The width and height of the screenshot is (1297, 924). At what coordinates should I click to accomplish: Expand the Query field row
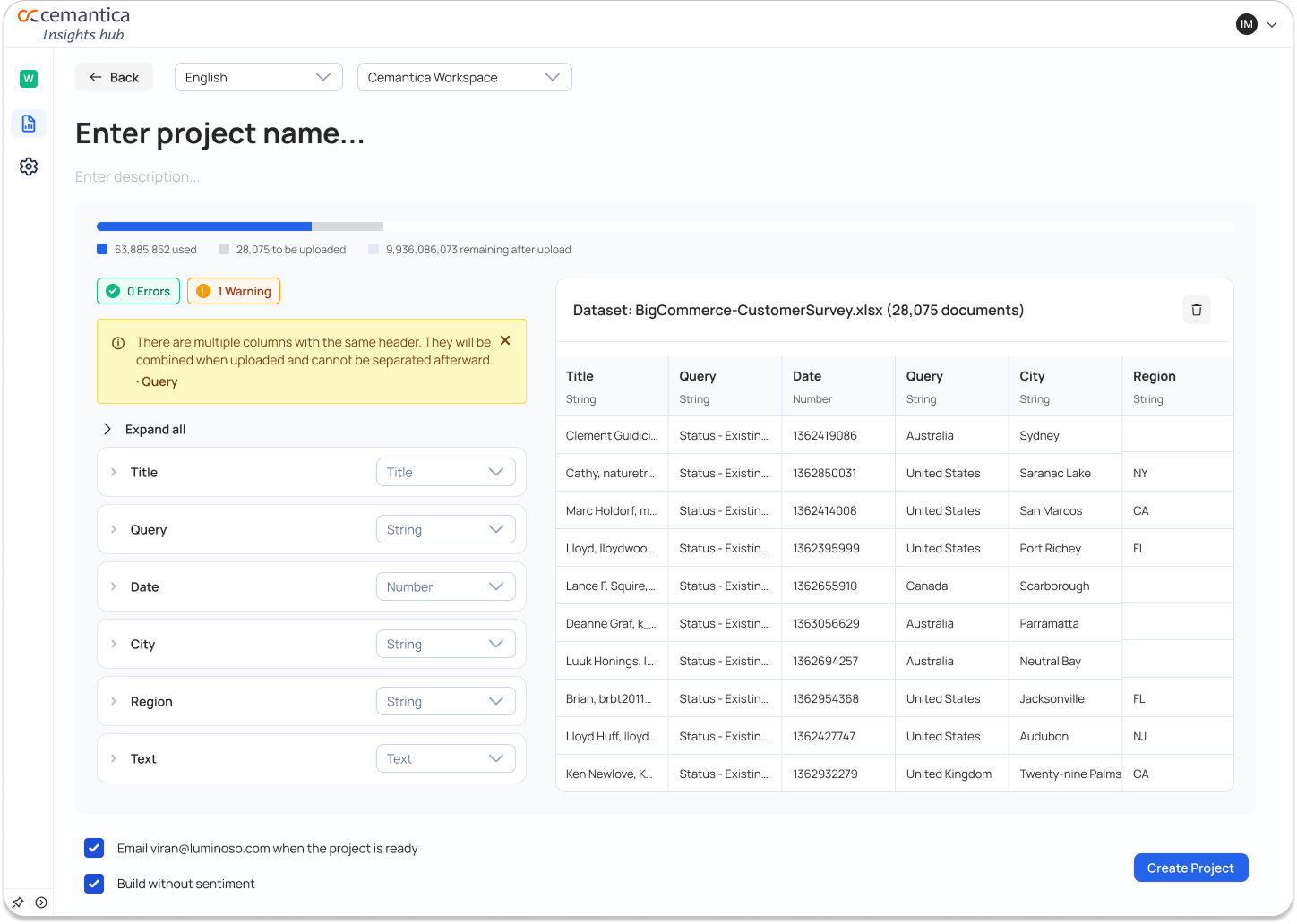point(114,529)
